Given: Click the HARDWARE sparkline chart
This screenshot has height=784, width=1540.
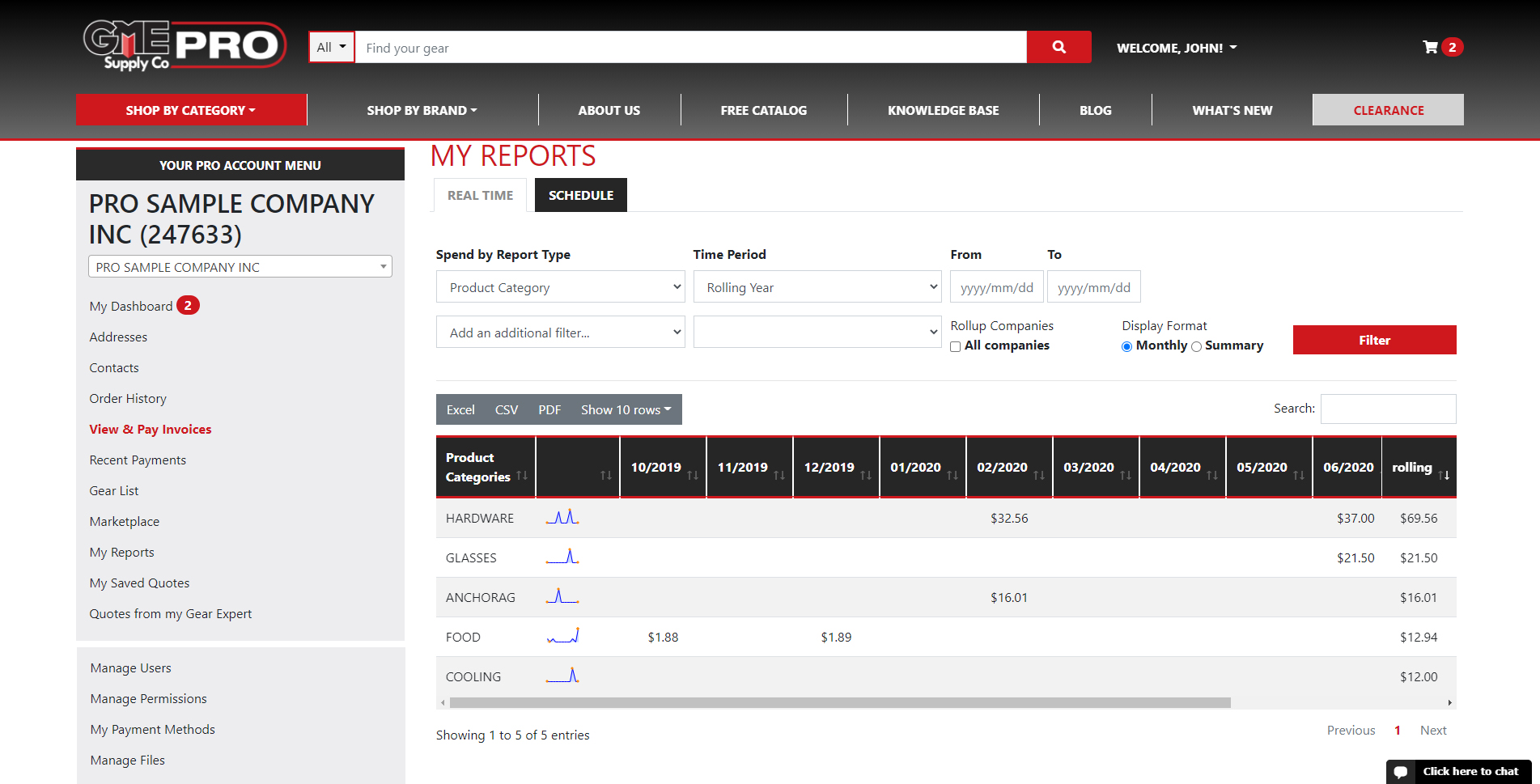Looking at the screenshot, I should 562,517.
